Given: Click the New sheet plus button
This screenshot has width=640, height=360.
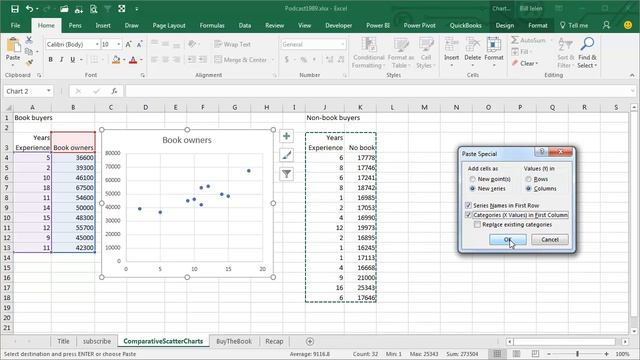Looking at the screenshot, I should click(310, 341).
